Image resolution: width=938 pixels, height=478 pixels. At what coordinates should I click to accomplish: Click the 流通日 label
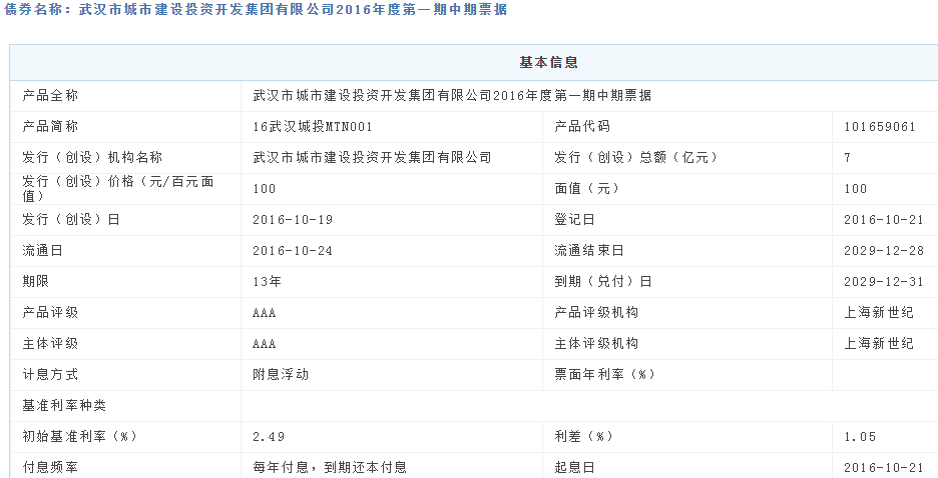42,251
